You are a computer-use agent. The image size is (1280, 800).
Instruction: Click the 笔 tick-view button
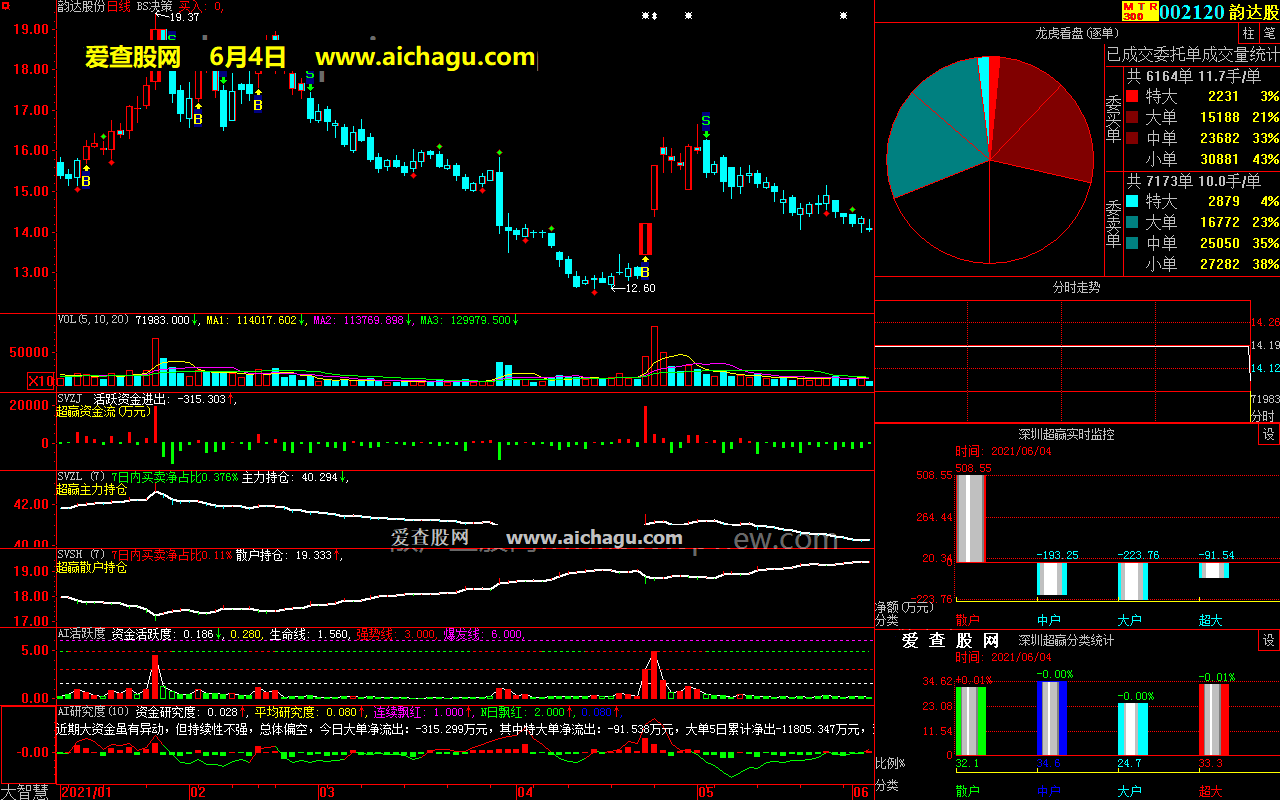1270,33
